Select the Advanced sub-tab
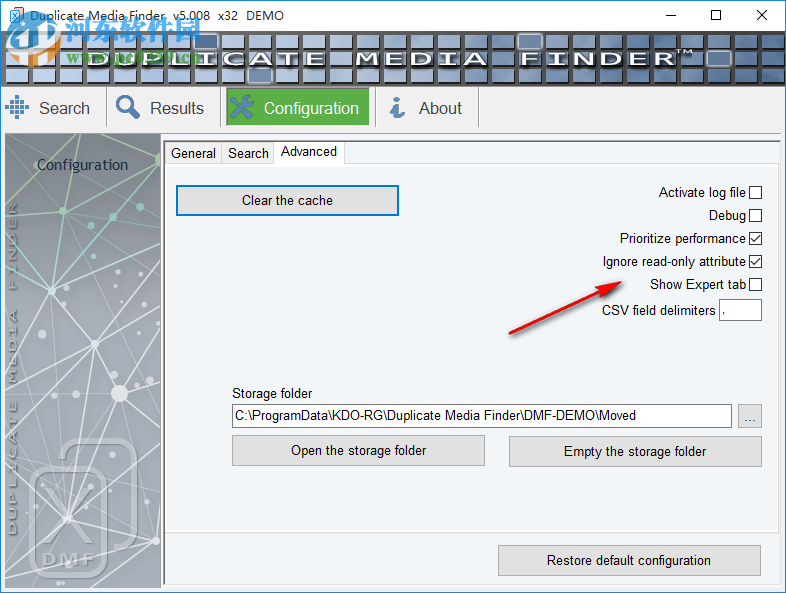 point(309,152)
